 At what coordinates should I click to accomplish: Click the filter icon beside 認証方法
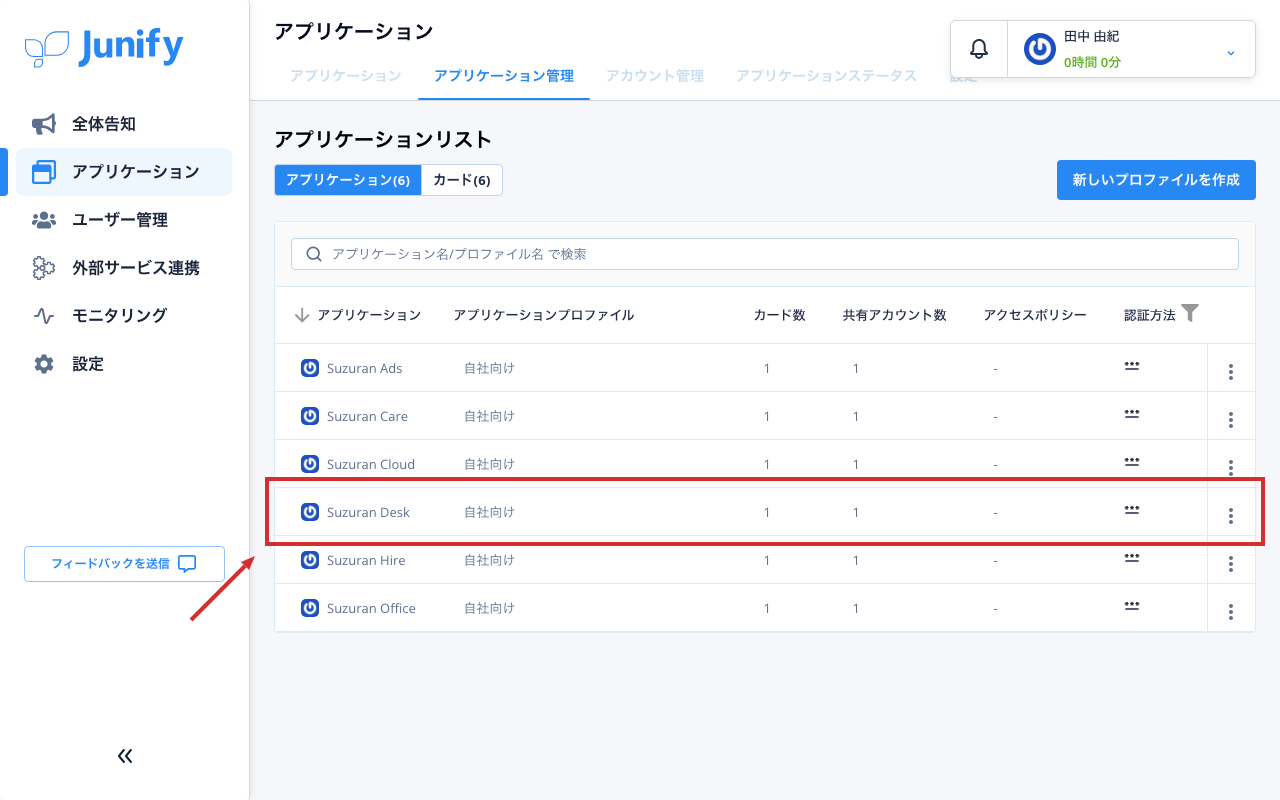[x=1189, y=313]
